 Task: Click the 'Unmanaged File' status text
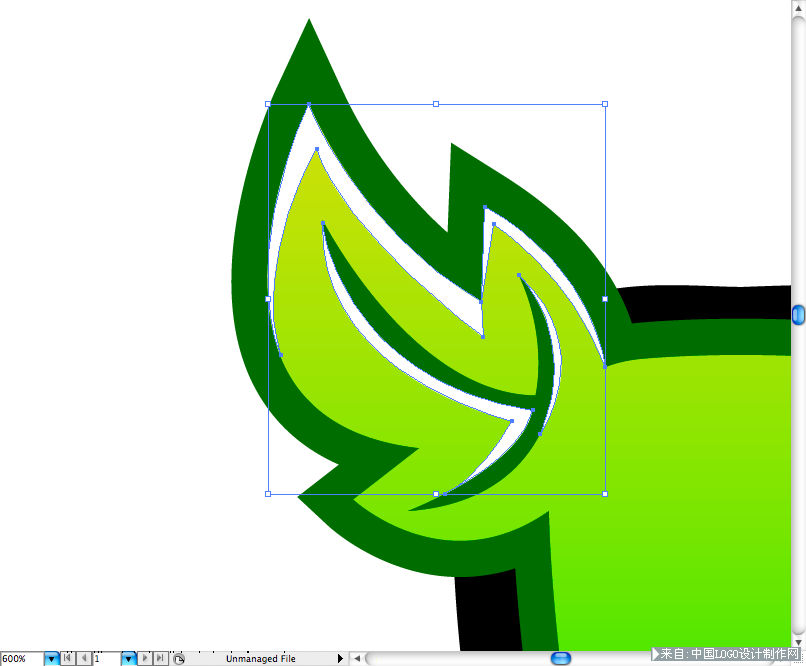[x=261, y=659]
